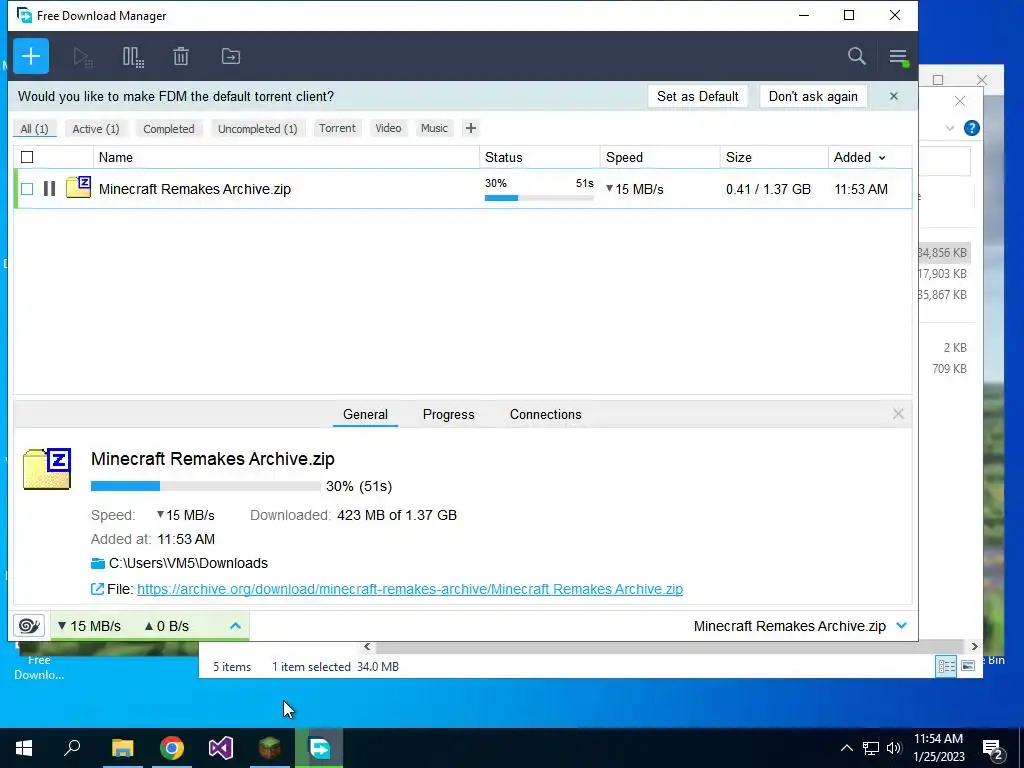Filter by Active (1) downloads
Image resolution: width=1024 pixels, height=768 pixels.
coord(96,129)
